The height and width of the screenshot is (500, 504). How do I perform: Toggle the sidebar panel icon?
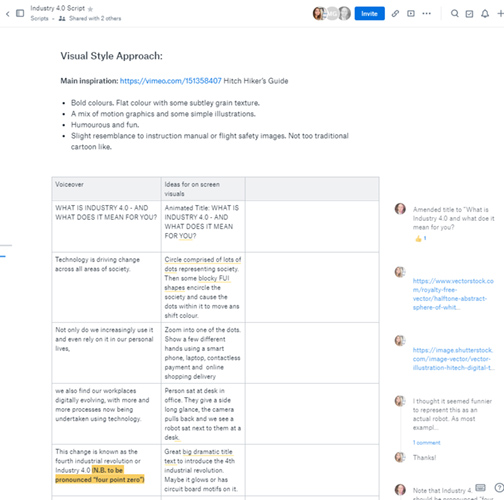coord(20,13)
